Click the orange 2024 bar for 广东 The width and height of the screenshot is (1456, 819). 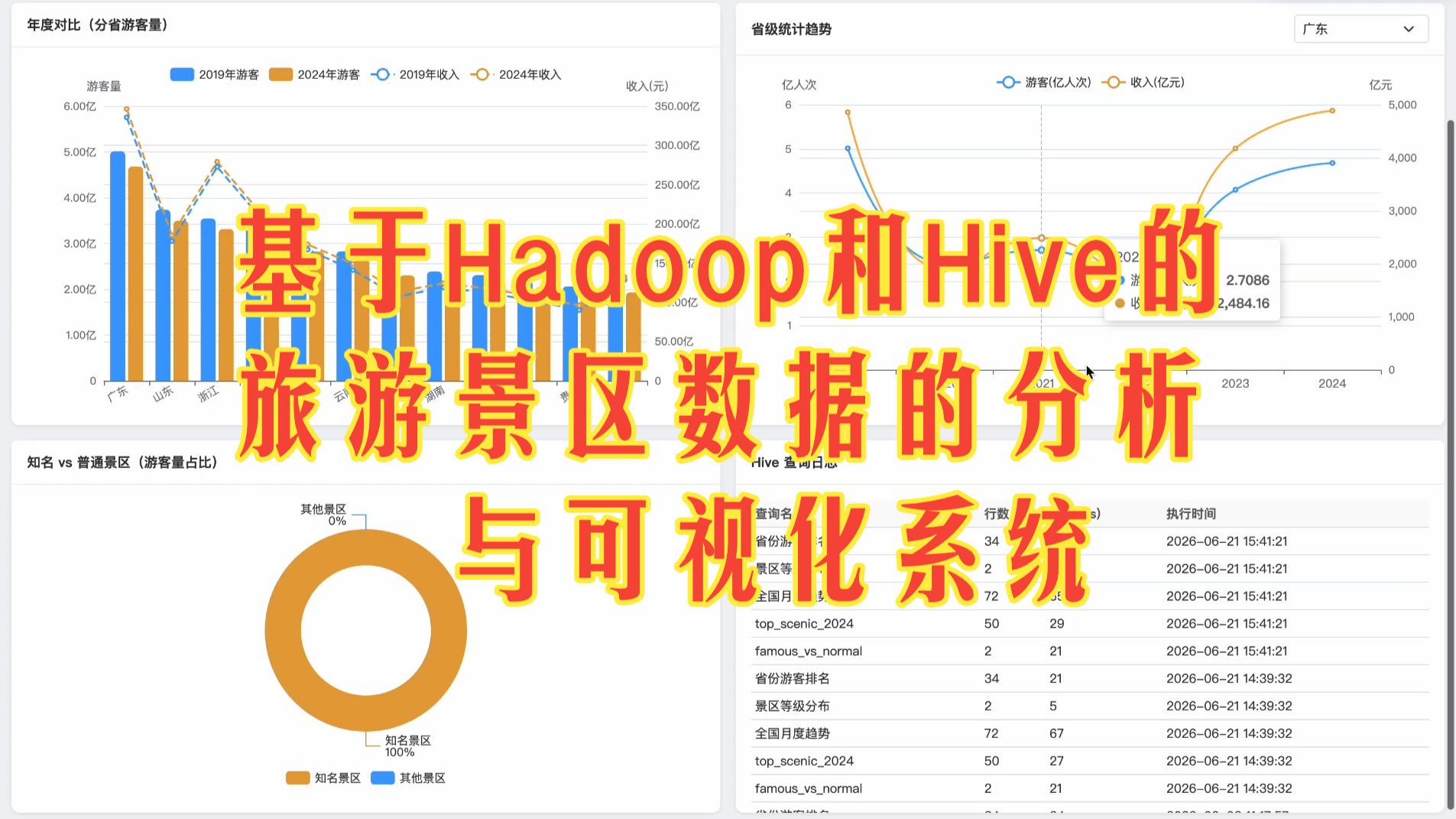point(135,274)
